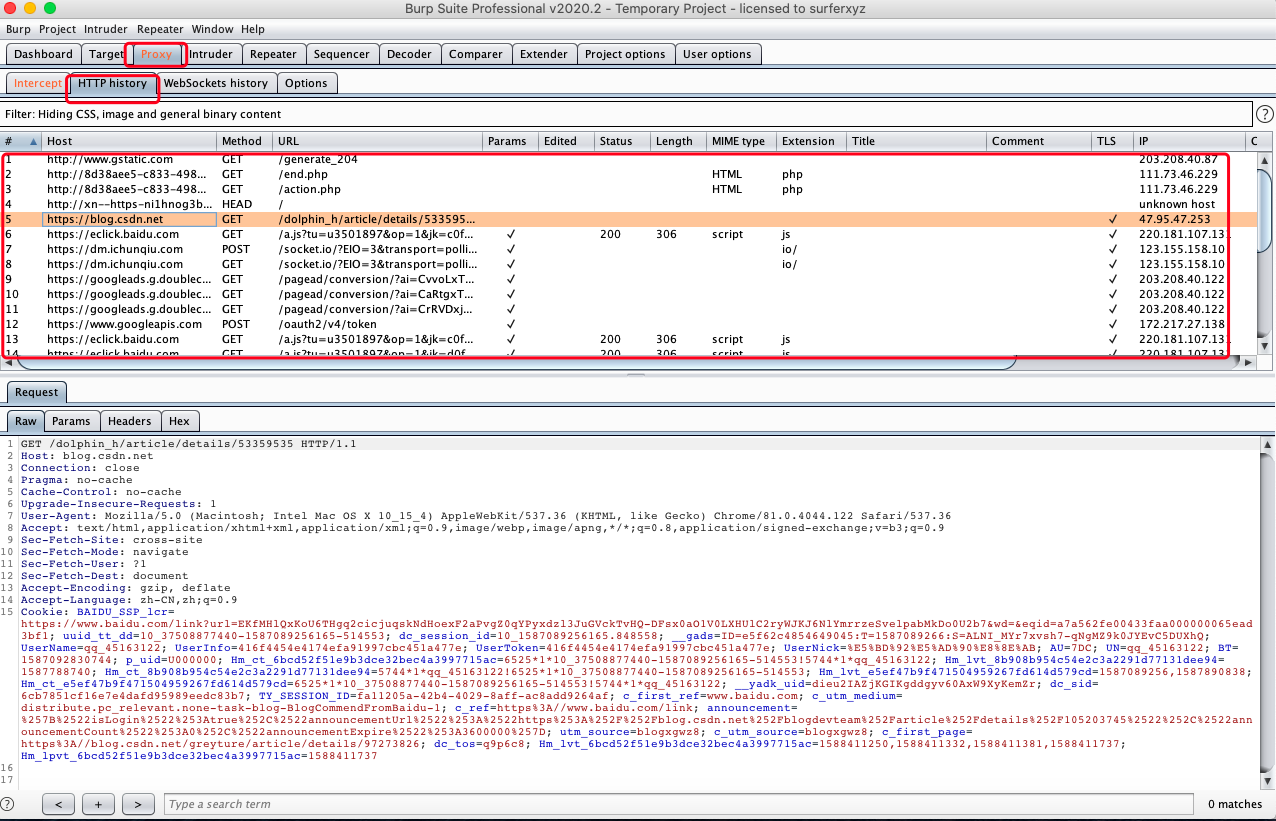
Task: Show the Headers view of the request
Action: 130,421
